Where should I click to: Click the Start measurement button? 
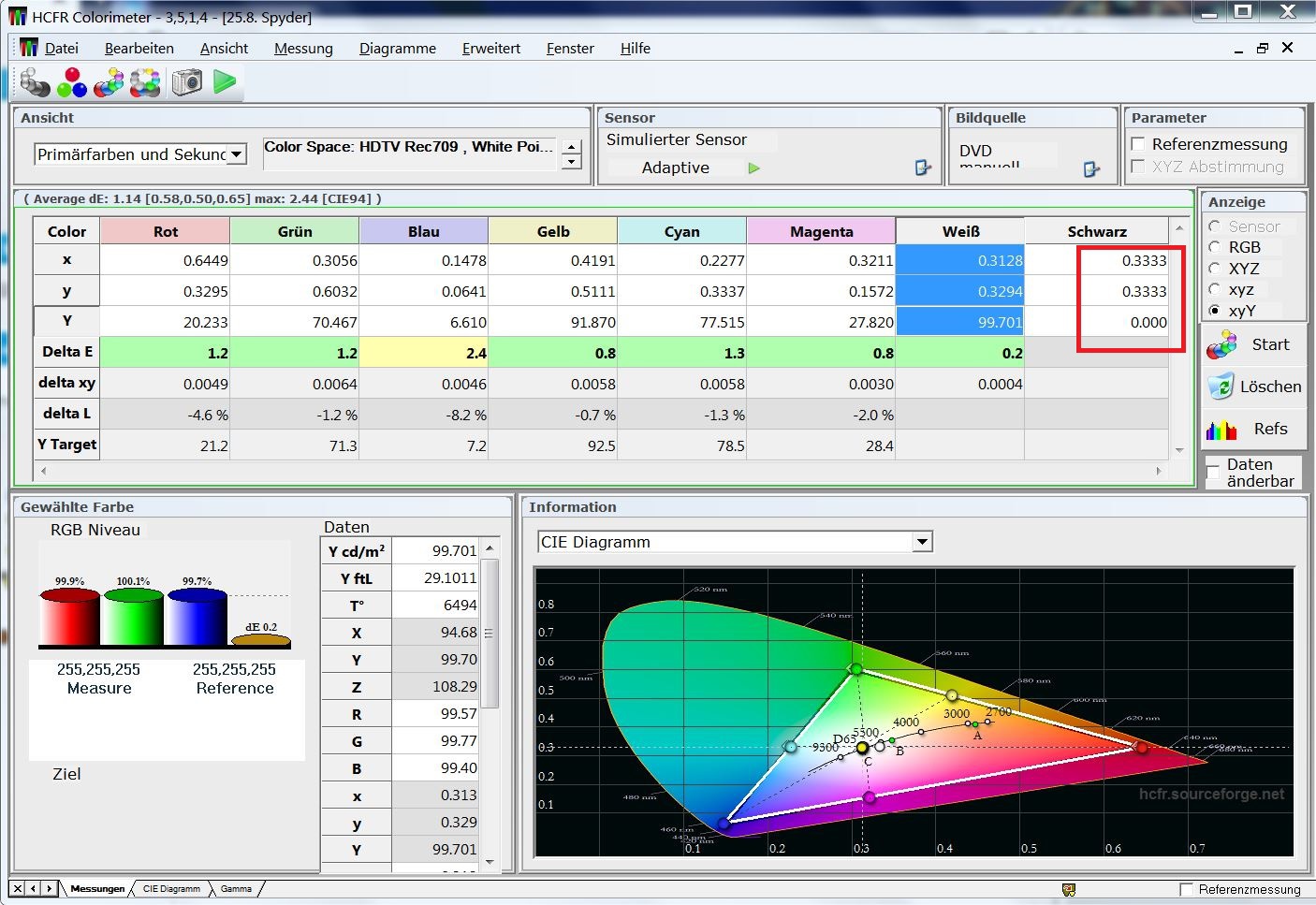tap(1254, 344)
